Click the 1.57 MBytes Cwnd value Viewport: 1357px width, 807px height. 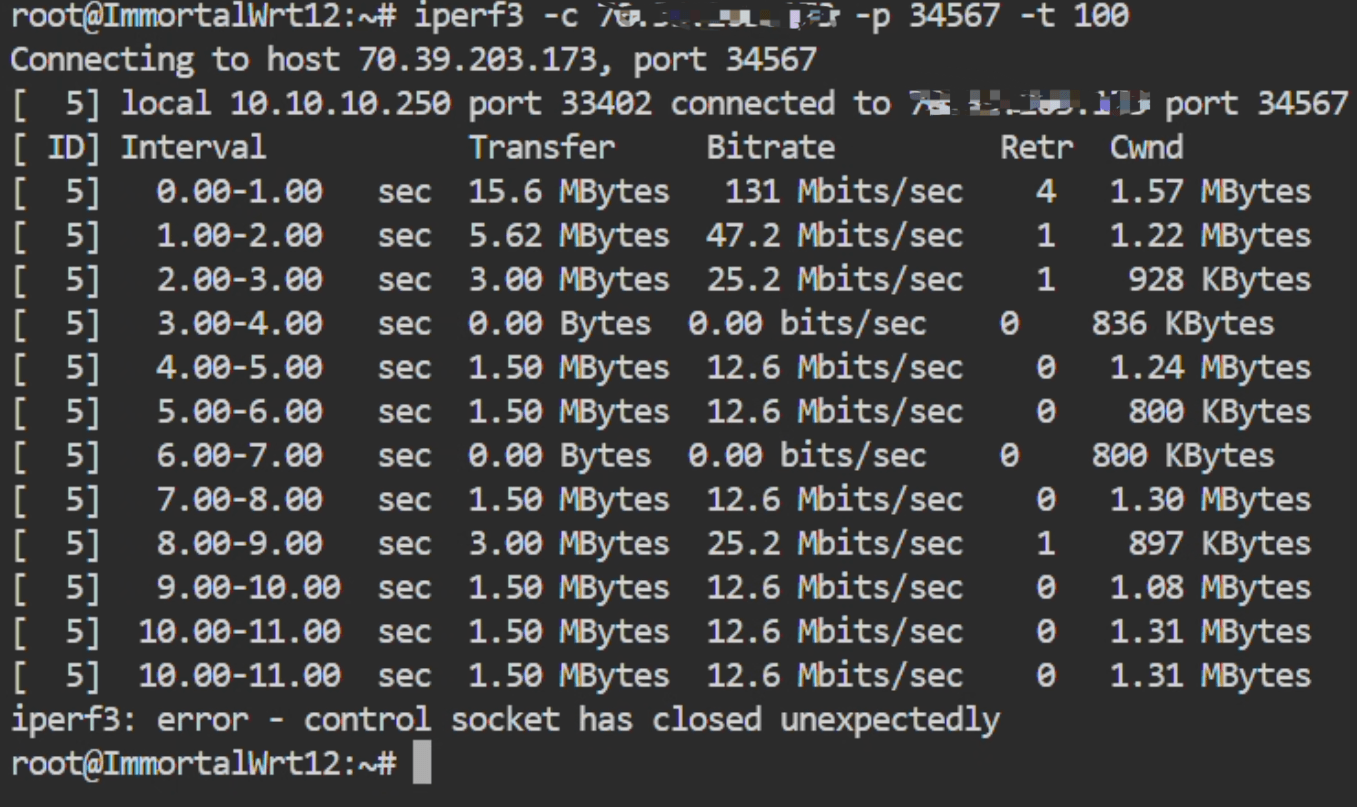click(x=1210, y=192)
